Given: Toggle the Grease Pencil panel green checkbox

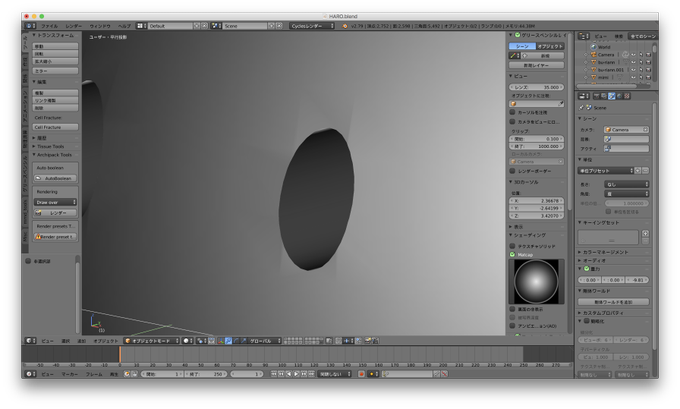Looking at the screenshot, I should [517, 35].
